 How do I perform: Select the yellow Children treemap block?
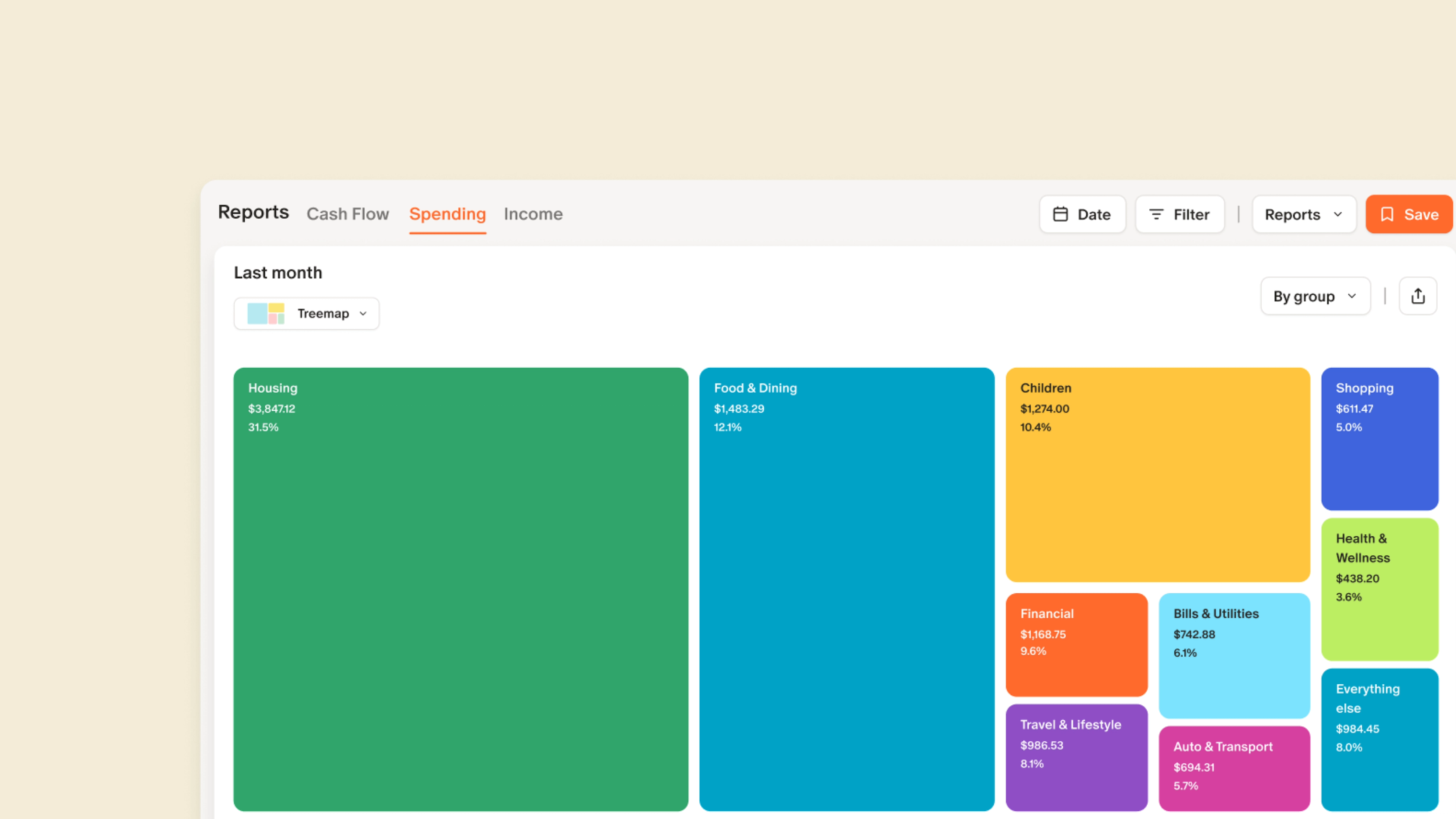(x=1158, y=475)
